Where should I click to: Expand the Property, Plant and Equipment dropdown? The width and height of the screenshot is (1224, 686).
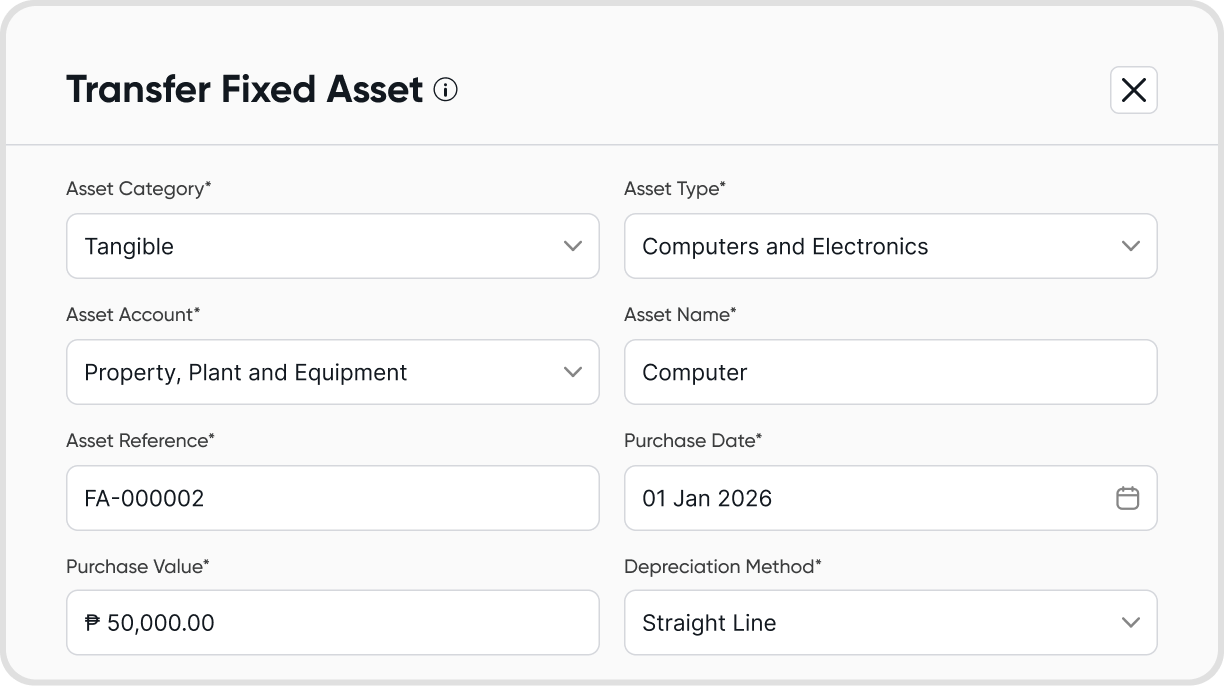point(332,372)
